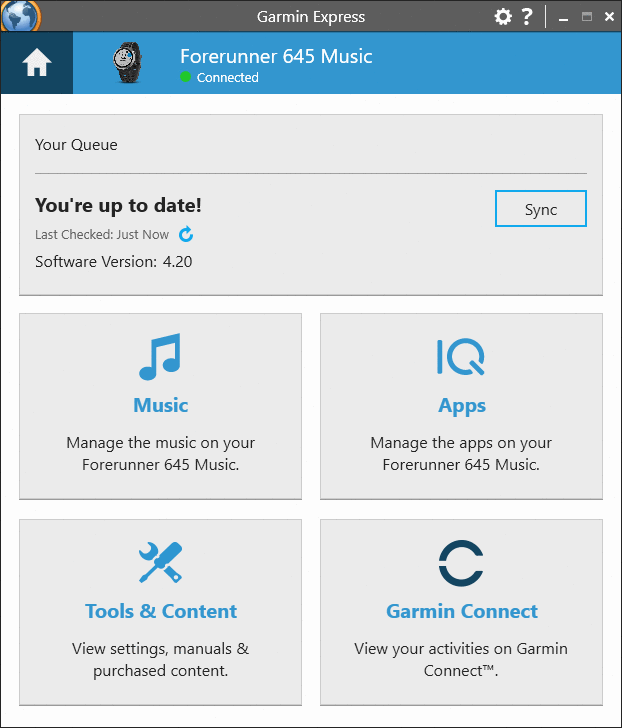This screenshot has height=728, width=622.
Task: Click the music note icon
Action: [160, 357]
